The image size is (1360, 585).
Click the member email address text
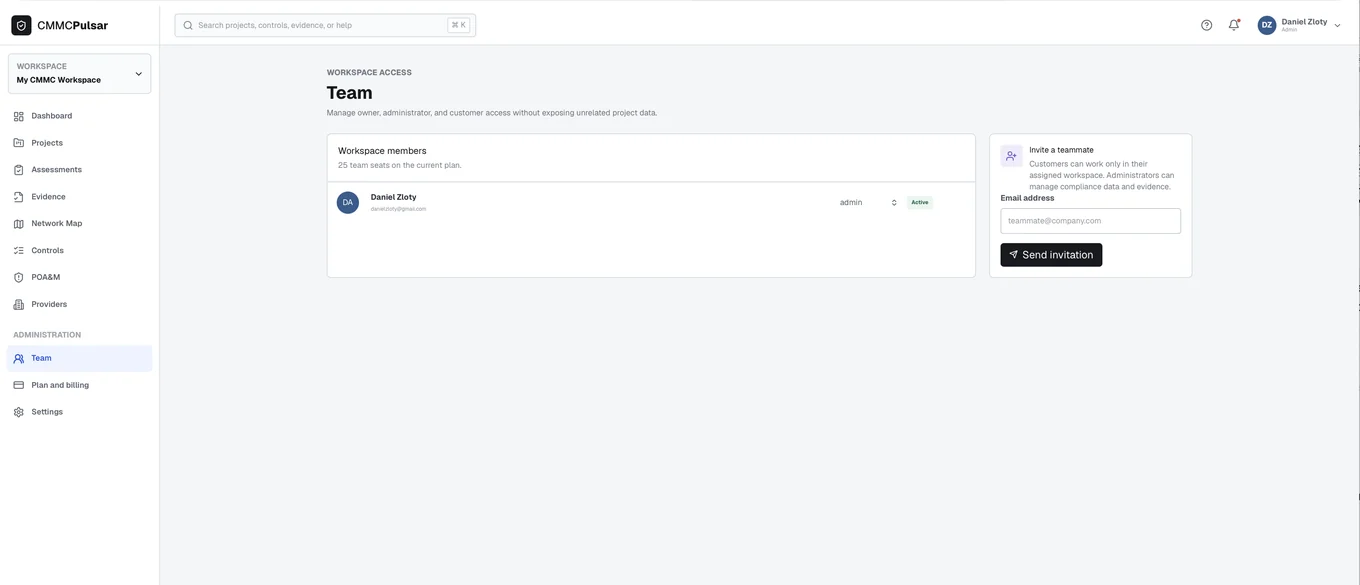(398, 209)
